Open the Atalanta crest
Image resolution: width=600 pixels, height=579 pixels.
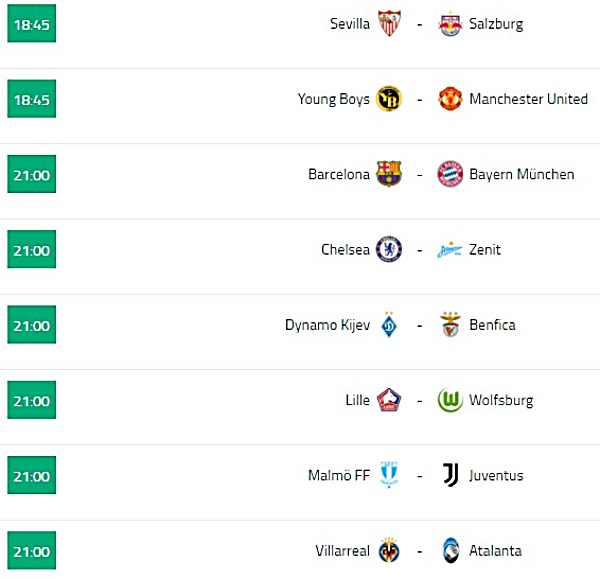(450, 550)
